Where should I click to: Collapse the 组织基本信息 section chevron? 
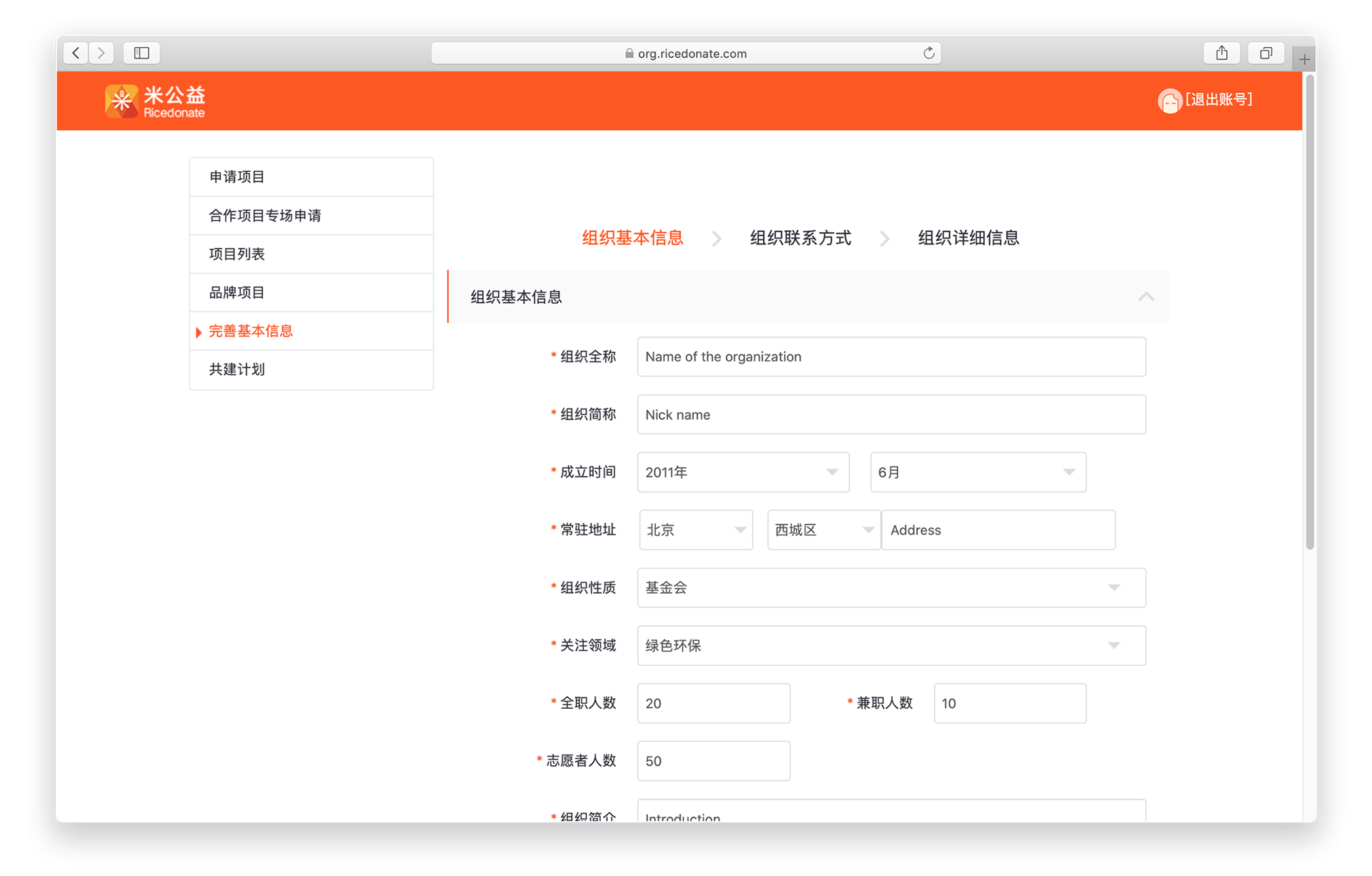tap(1146, 297)
